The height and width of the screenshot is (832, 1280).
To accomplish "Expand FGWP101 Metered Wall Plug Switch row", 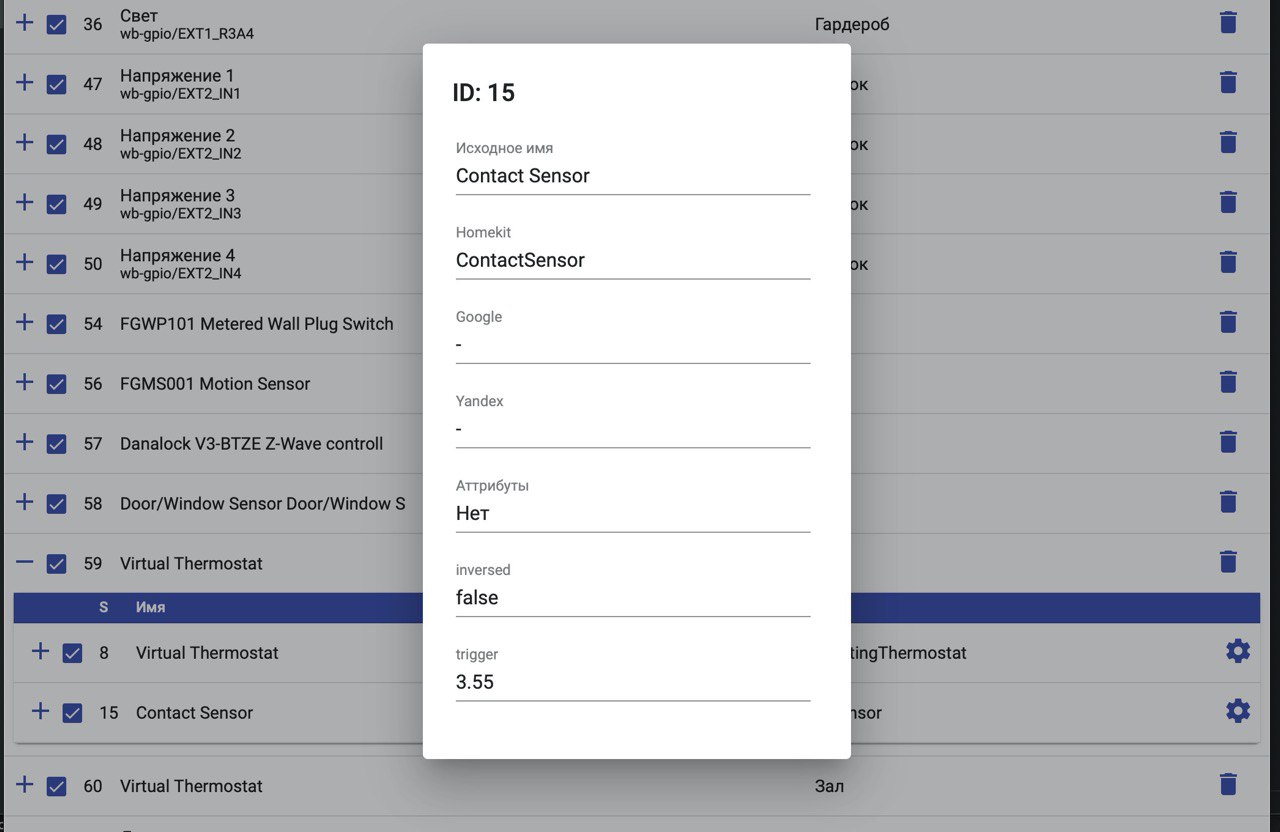I will coord(25,322).
